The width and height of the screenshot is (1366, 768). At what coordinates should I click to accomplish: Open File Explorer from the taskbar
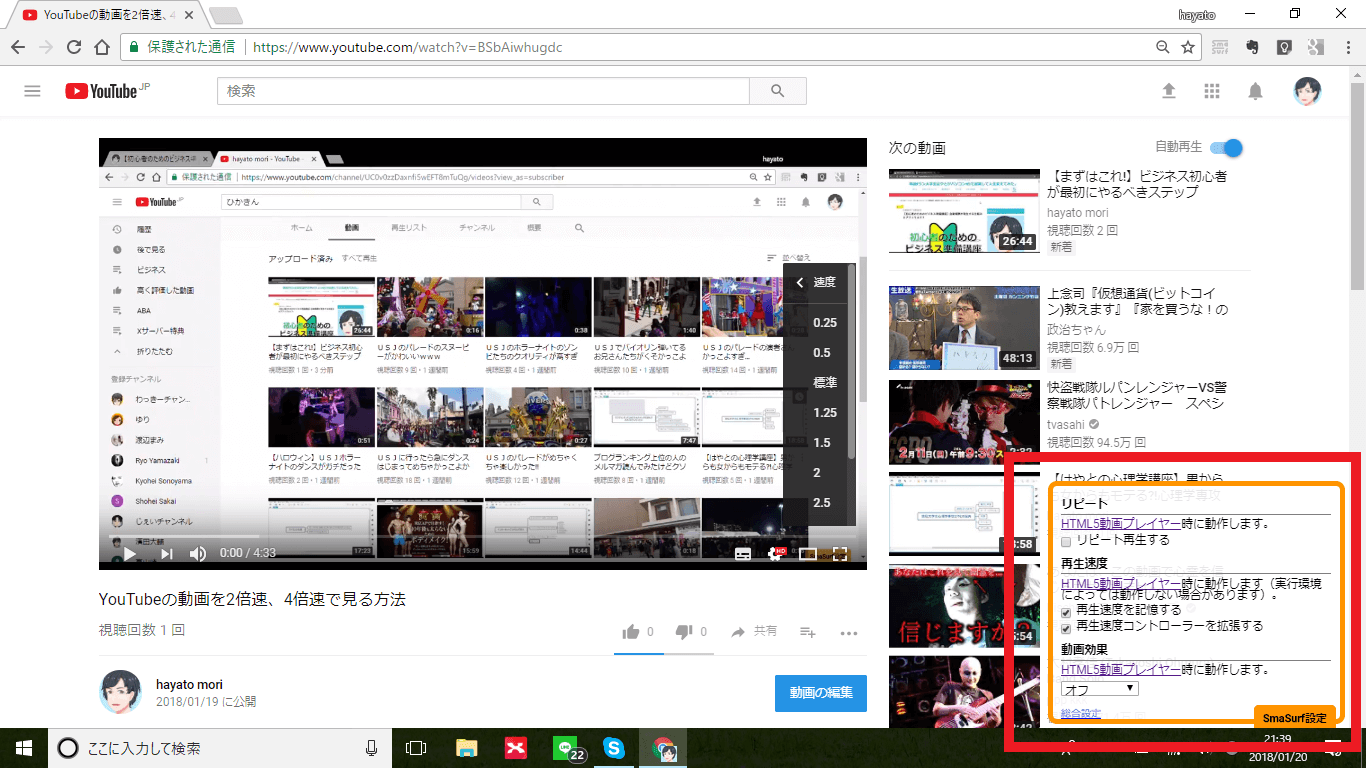466,747
